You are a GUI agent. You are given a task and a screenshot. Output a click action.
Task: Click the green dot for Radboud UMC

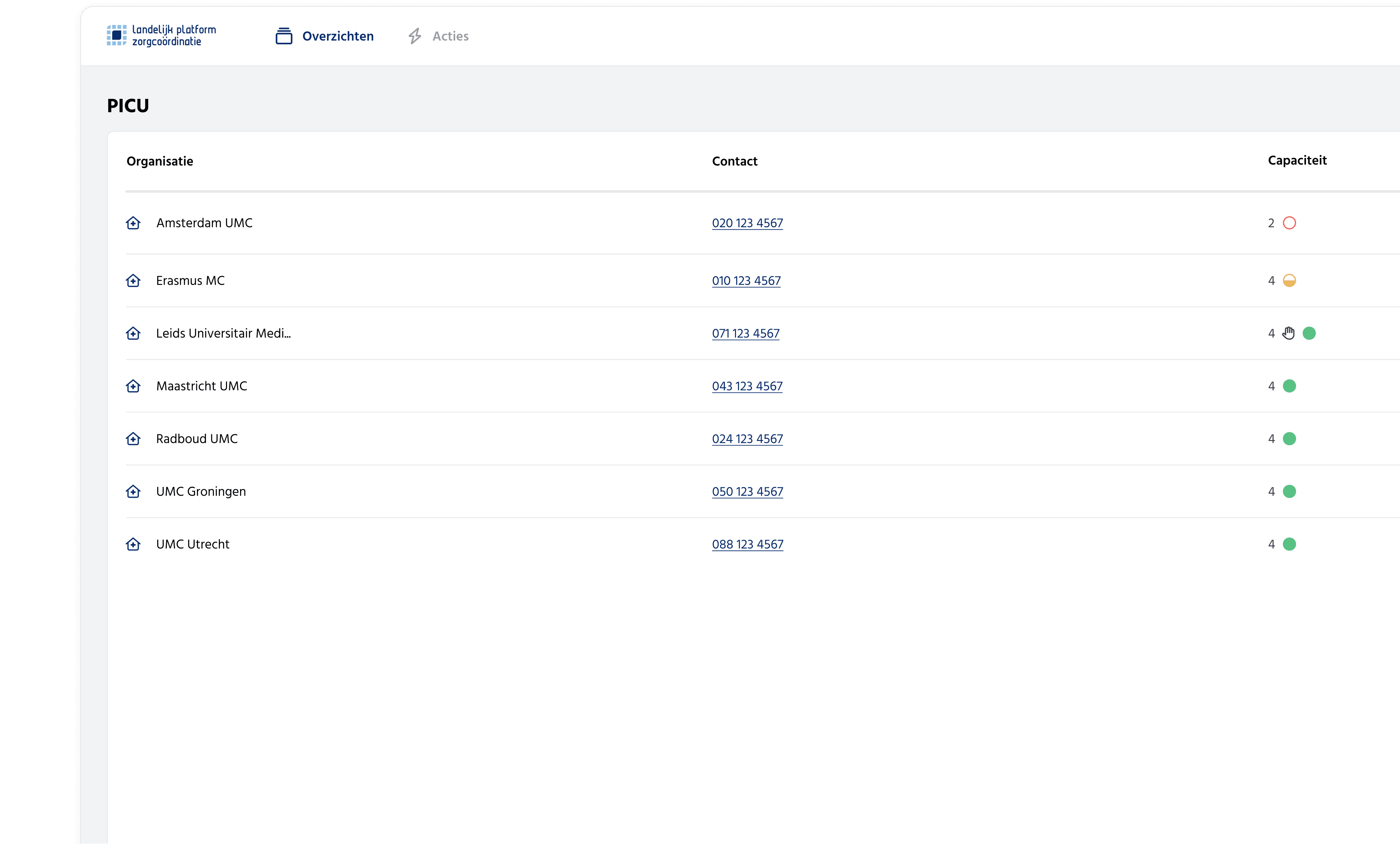click(x=1289, y=439)
